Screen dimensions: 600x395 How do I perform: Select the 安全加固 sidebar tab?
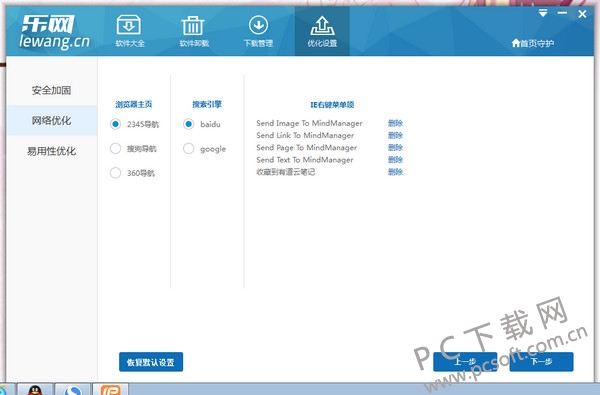pyautogui.click(x=51, y=90)
